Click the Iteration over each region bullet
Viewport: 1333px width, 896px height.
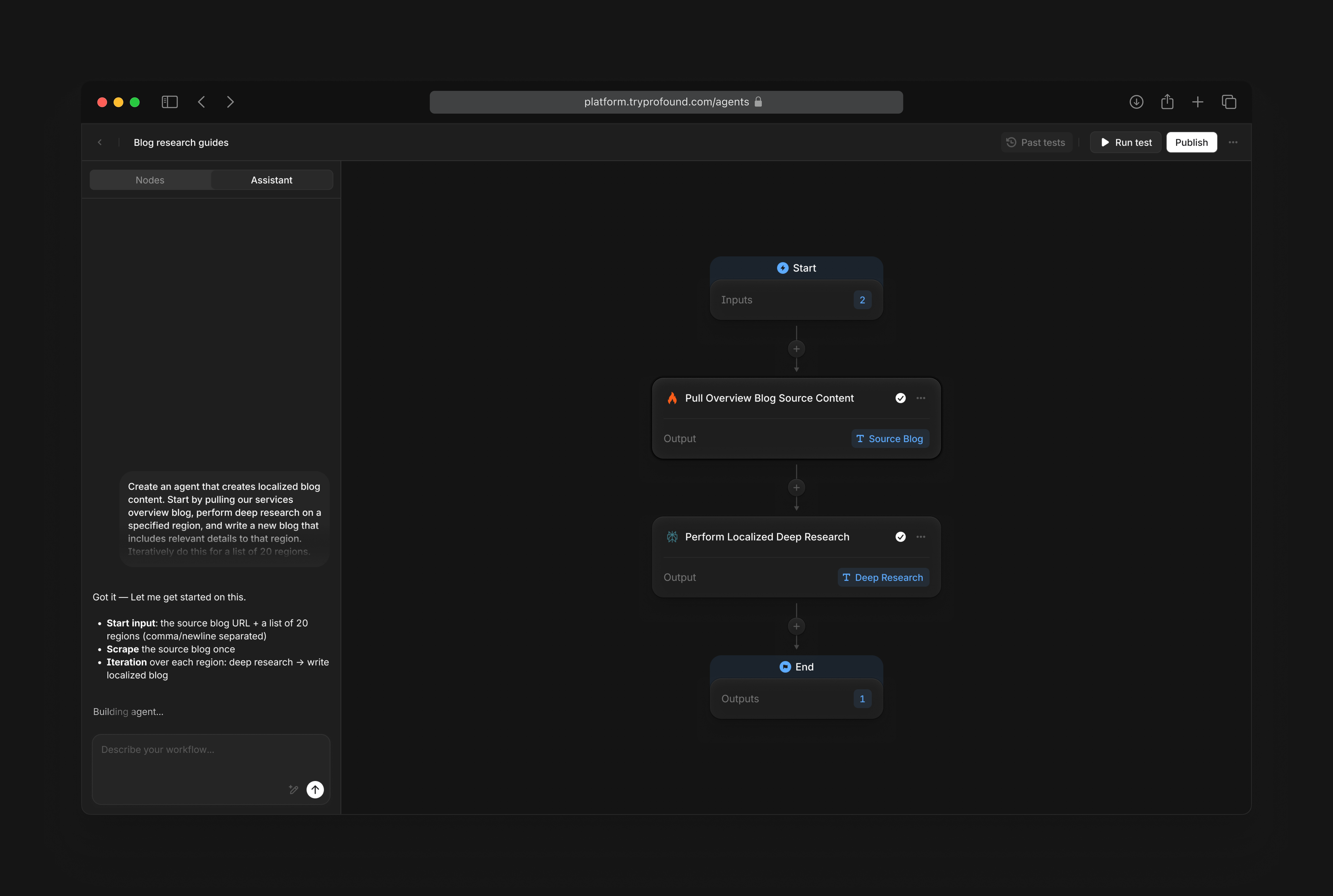tap(218, 669)
